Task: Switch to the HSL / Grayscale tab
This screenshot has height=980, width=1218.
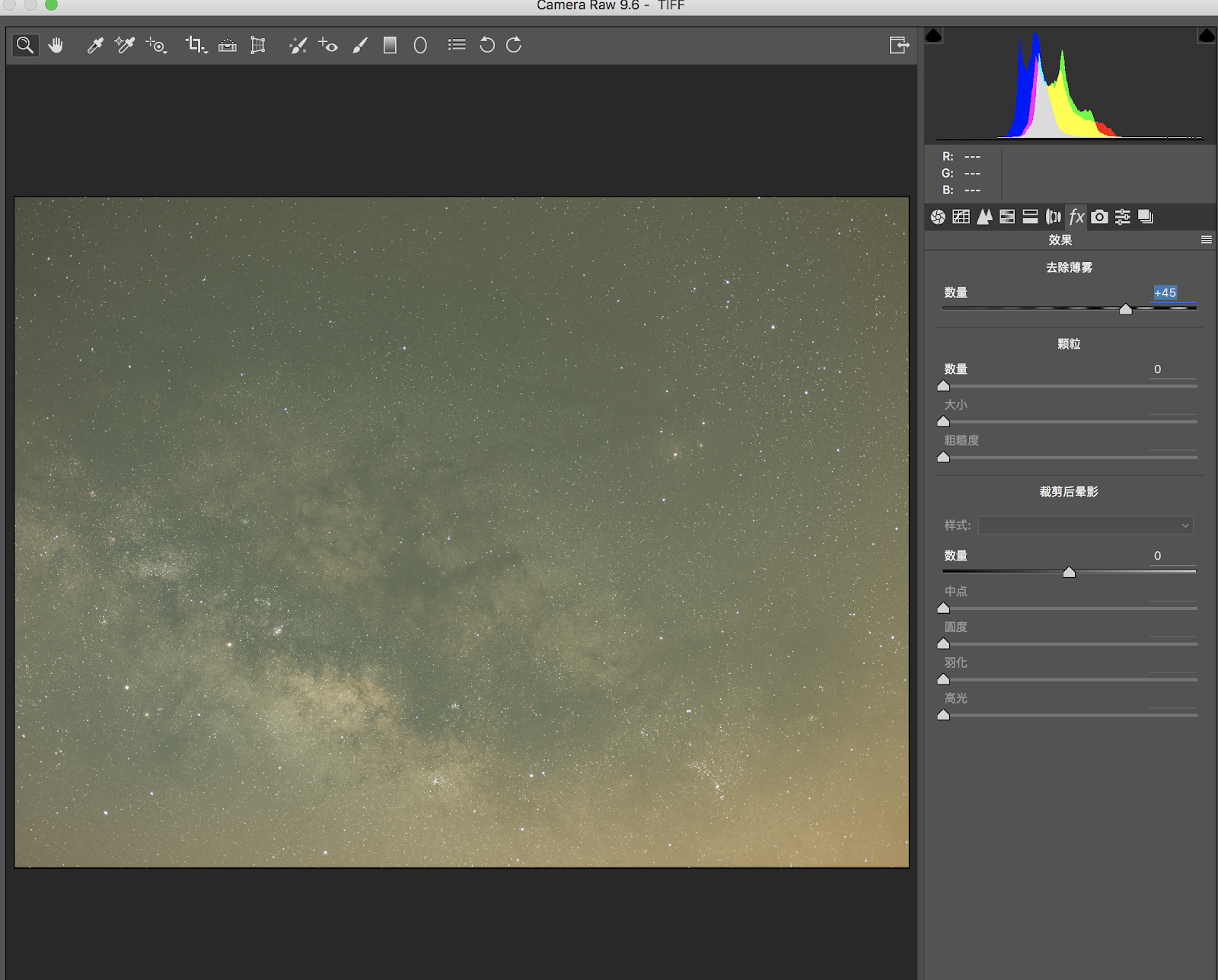Action: 1007,217
